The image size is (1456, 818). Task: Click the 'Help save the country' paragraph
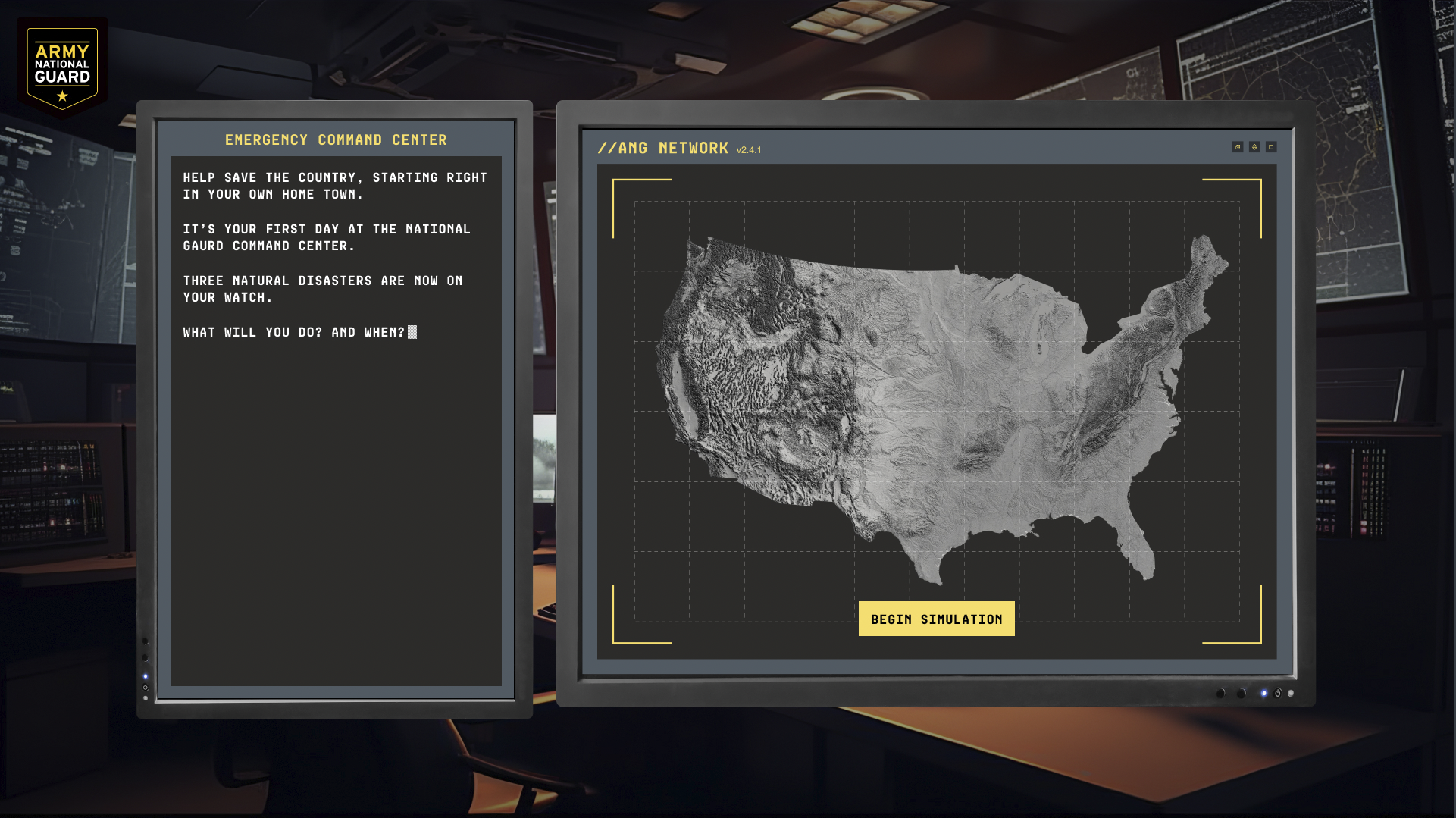click(335, 186)
